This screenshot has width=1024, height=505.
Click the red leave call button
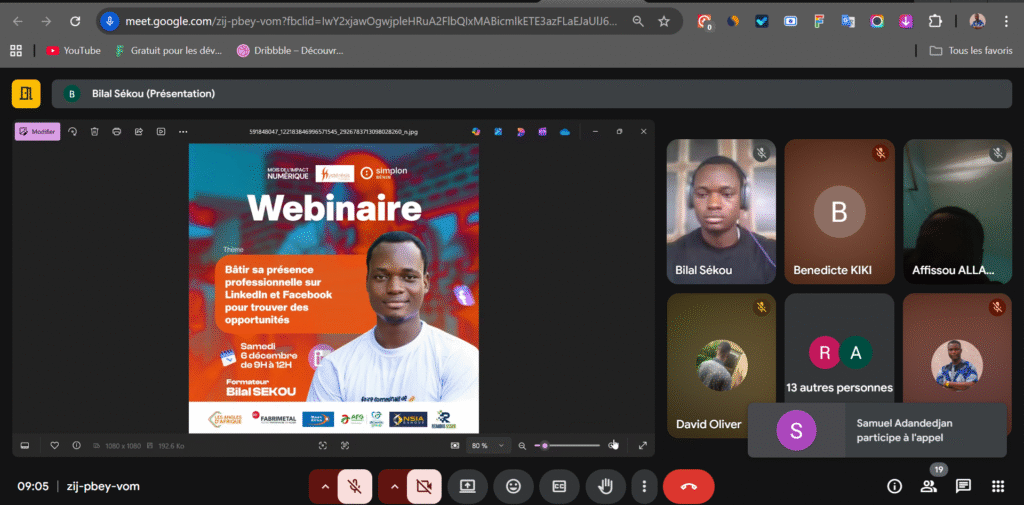pyautogui.click(x=688, y=486)
